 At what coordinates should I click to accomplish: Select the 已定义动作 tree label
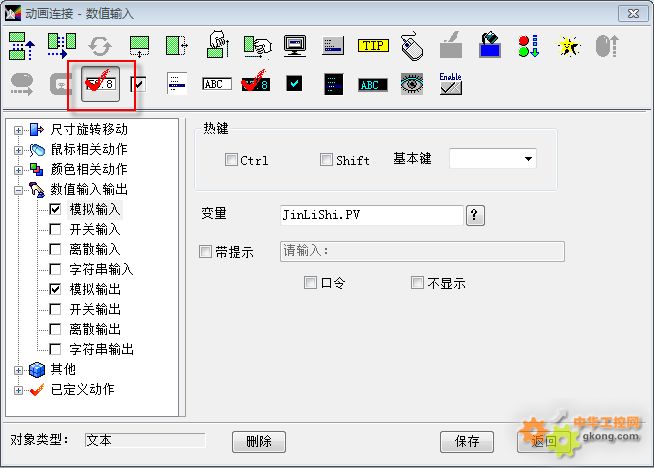83,389
